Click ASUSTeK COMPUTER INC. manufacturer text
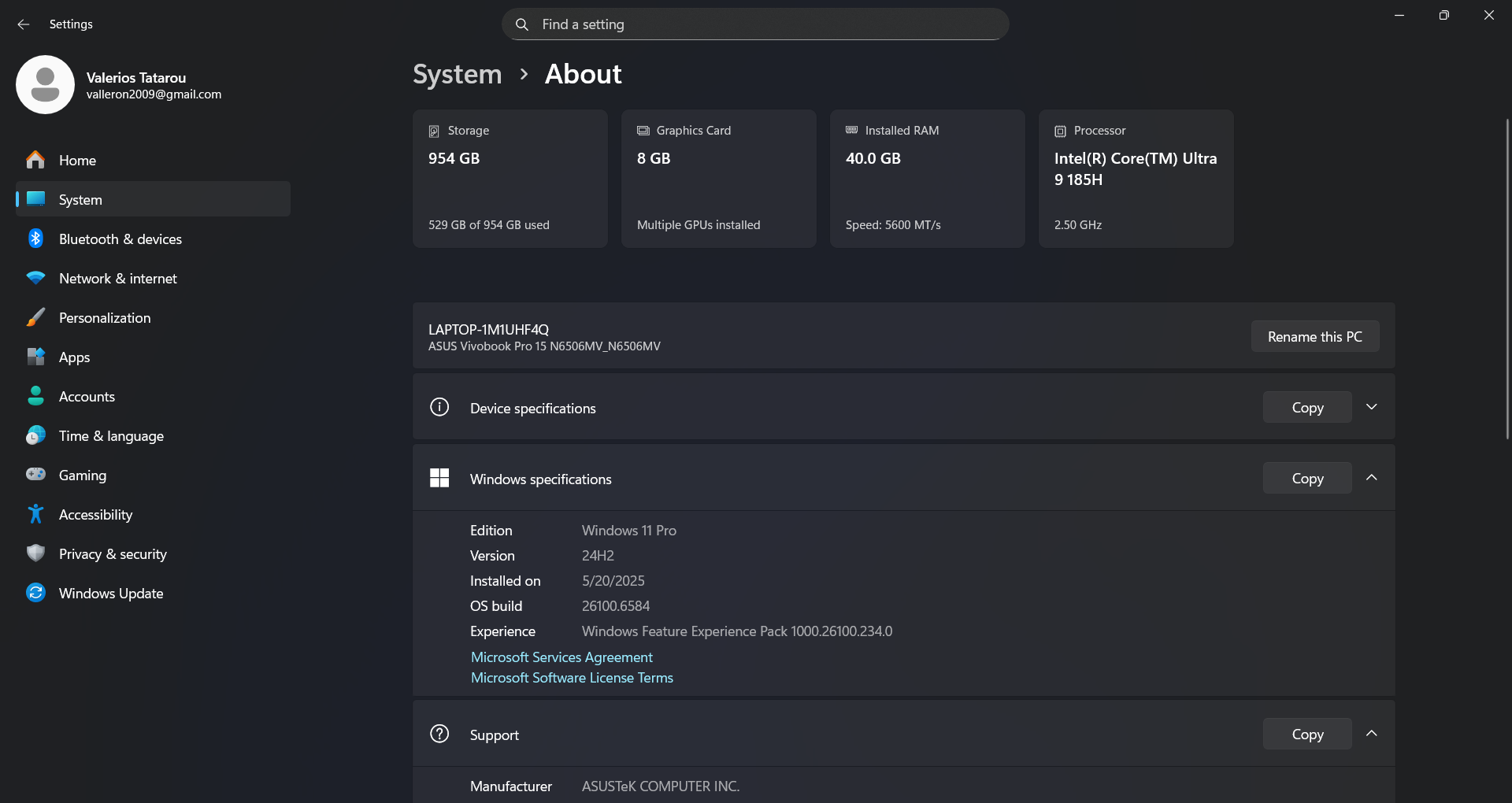Image resolution: width=1512 pixels, height=803 pixels. (x=661, y=786)
